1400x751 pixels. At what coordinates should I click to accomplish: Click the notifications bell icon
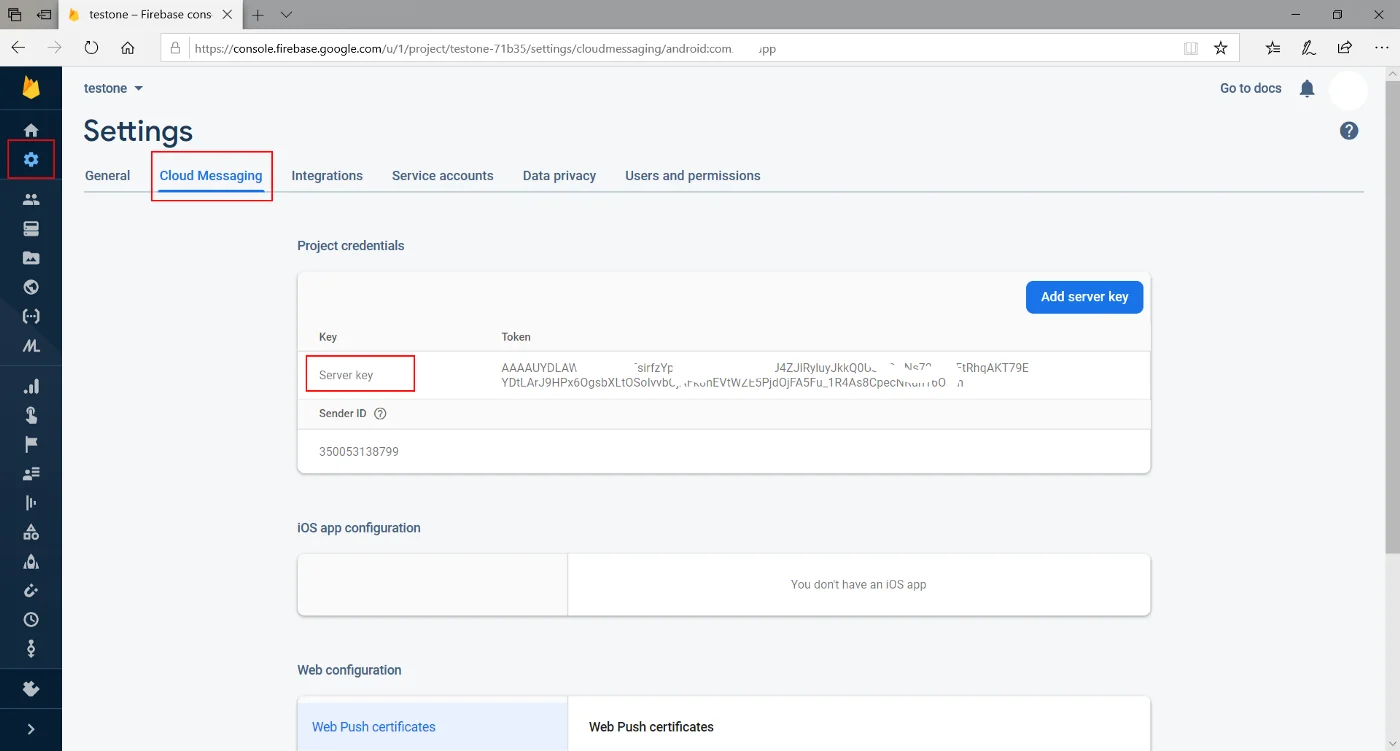[x=1307, y=88]
